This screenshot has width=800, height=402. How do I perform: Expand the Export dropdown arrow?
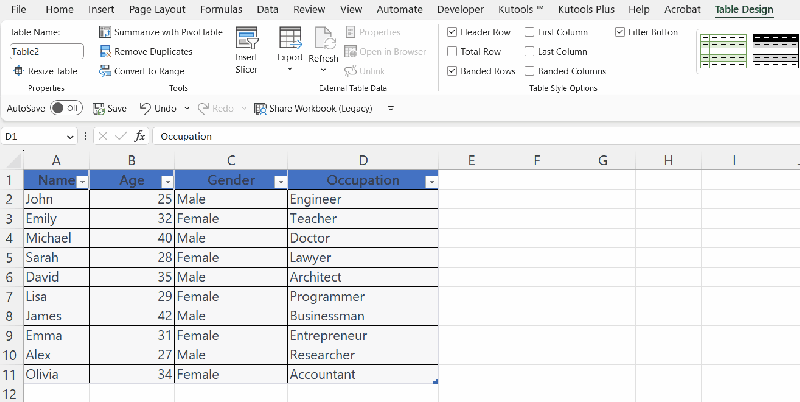coord(290,69)
